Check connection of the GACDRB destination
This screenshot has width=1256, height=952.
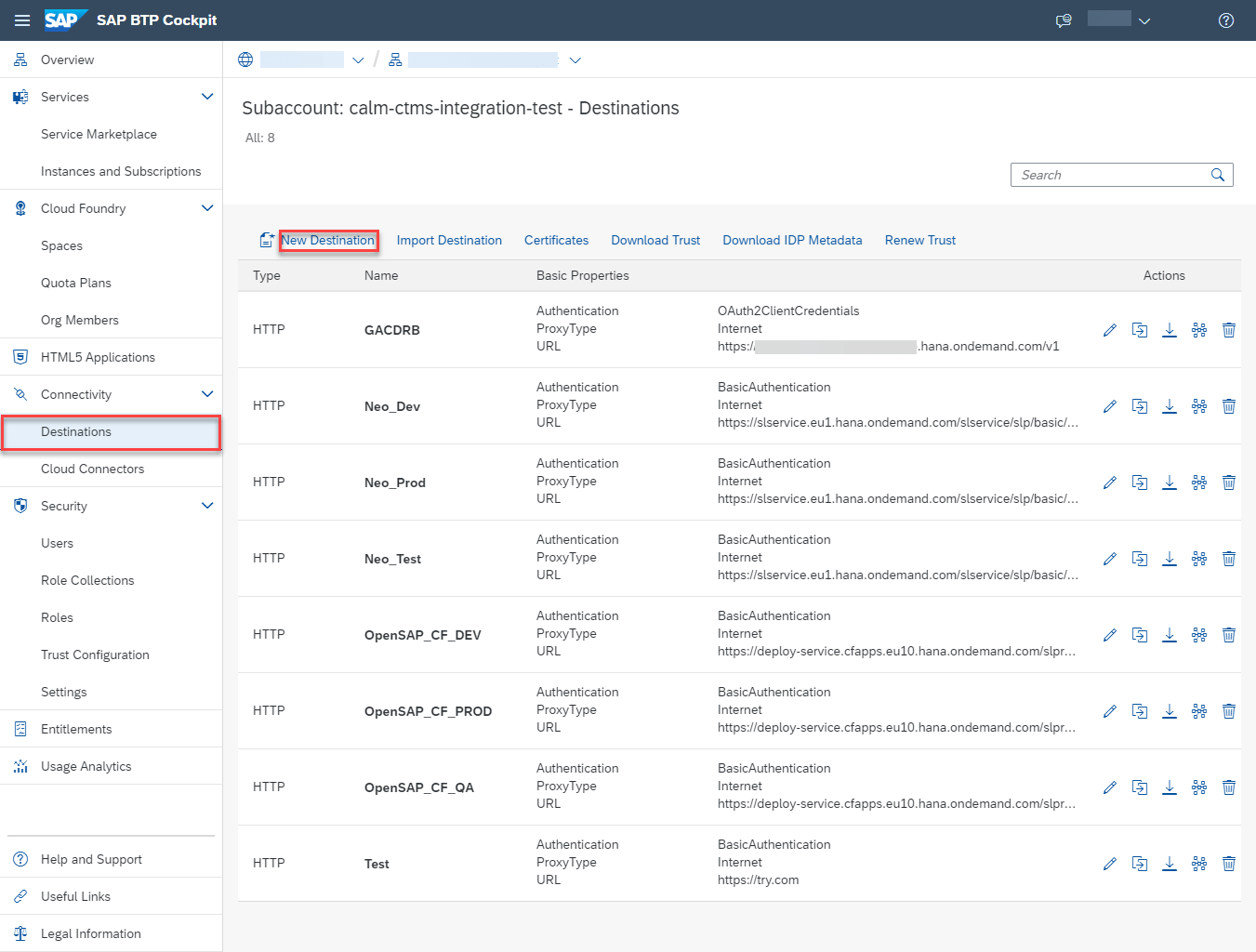1199,330
